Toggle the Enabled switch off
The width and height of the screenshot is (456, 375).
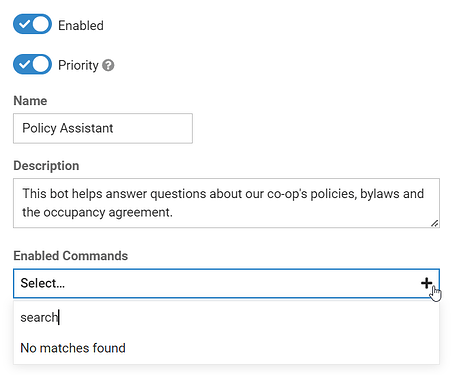pos(32,24)
